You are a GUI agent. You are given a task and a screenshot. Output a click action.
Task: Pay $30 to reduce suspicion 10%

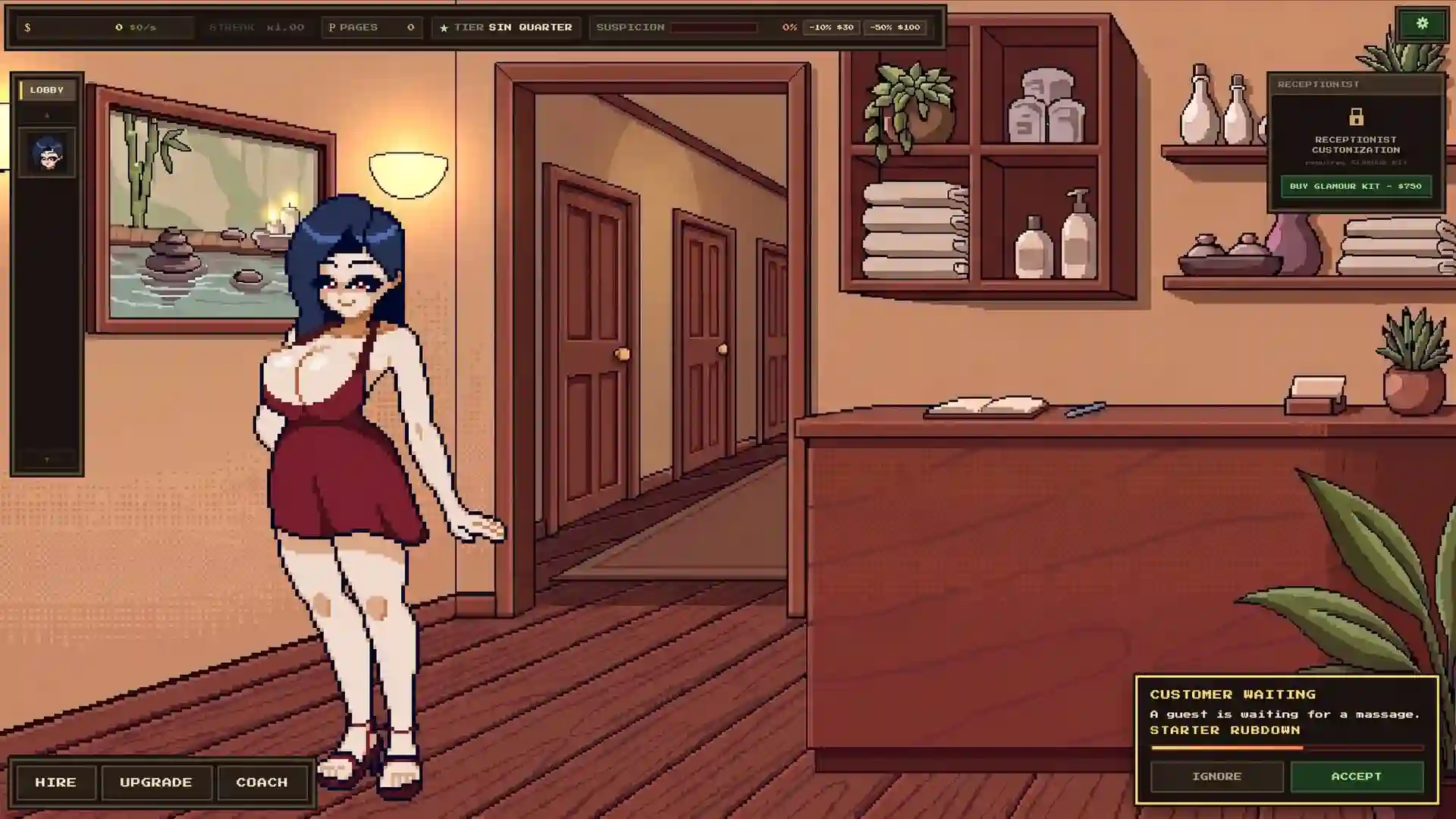[x=831, y=27]
